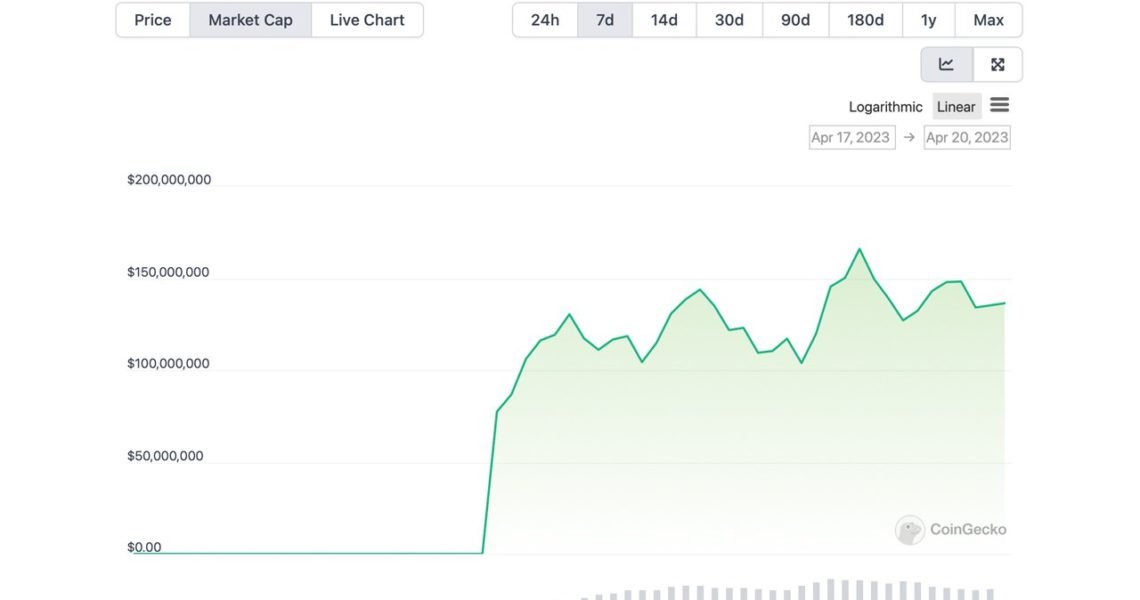Open the Live Chart tab
This screenshot has width=1140, height=600.
pyautogui.click(x=367, y=20)
